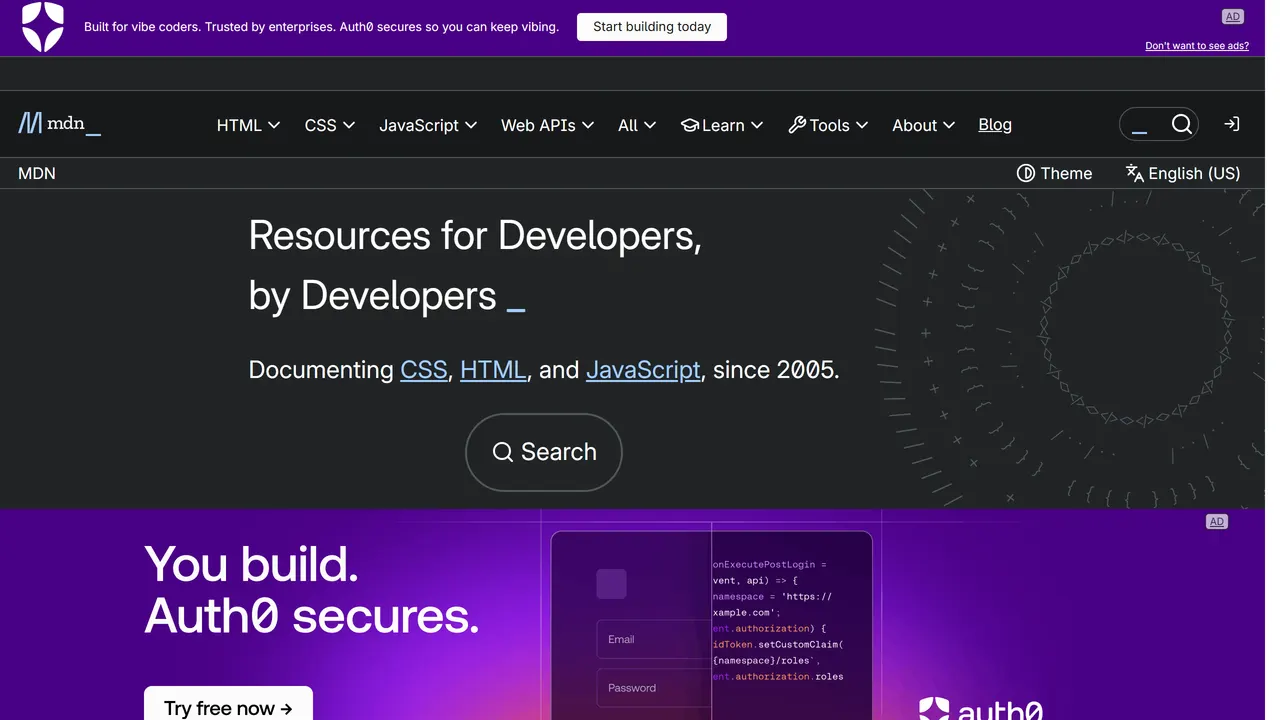Click the language translate icon
The width and height of the screenshot is (1280, 720).
click(1134, 173)
